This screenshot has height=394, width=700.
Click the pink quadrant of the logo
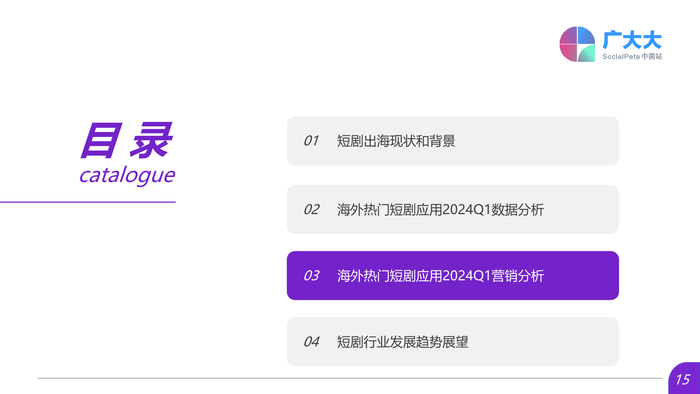[x=569, y=53]
